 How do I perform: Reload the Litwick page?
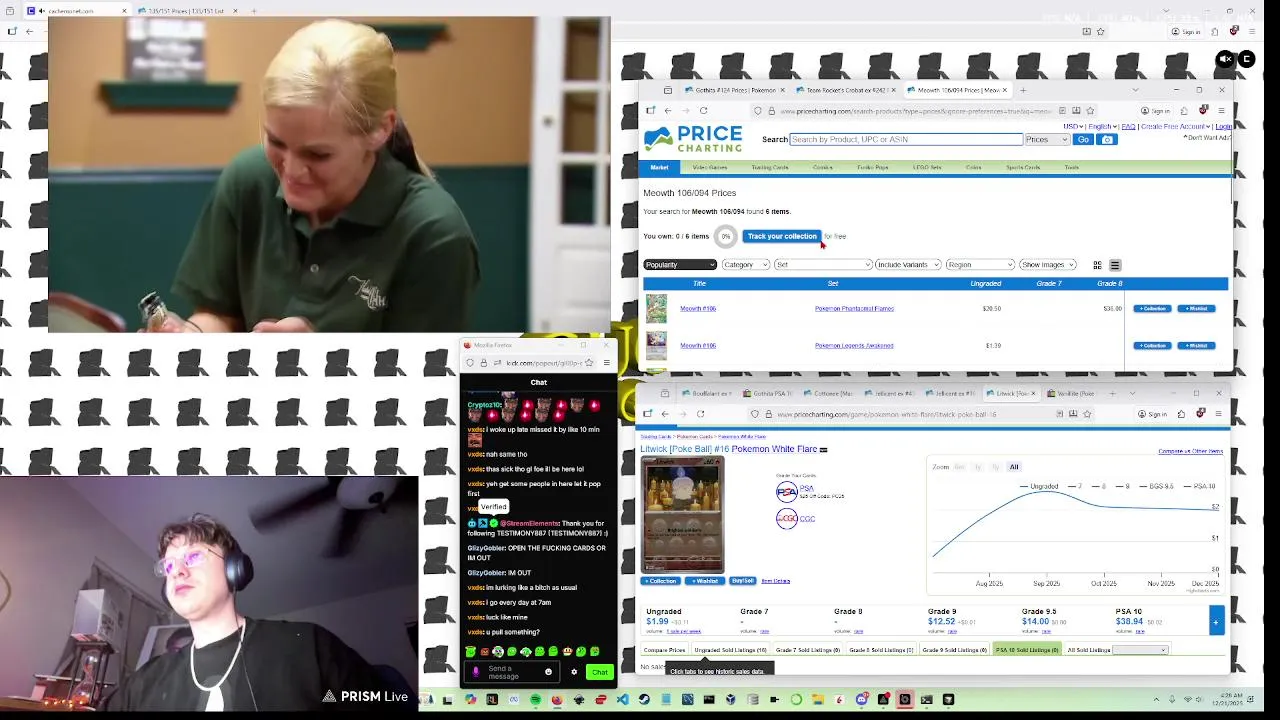click(x=700, y=414)
